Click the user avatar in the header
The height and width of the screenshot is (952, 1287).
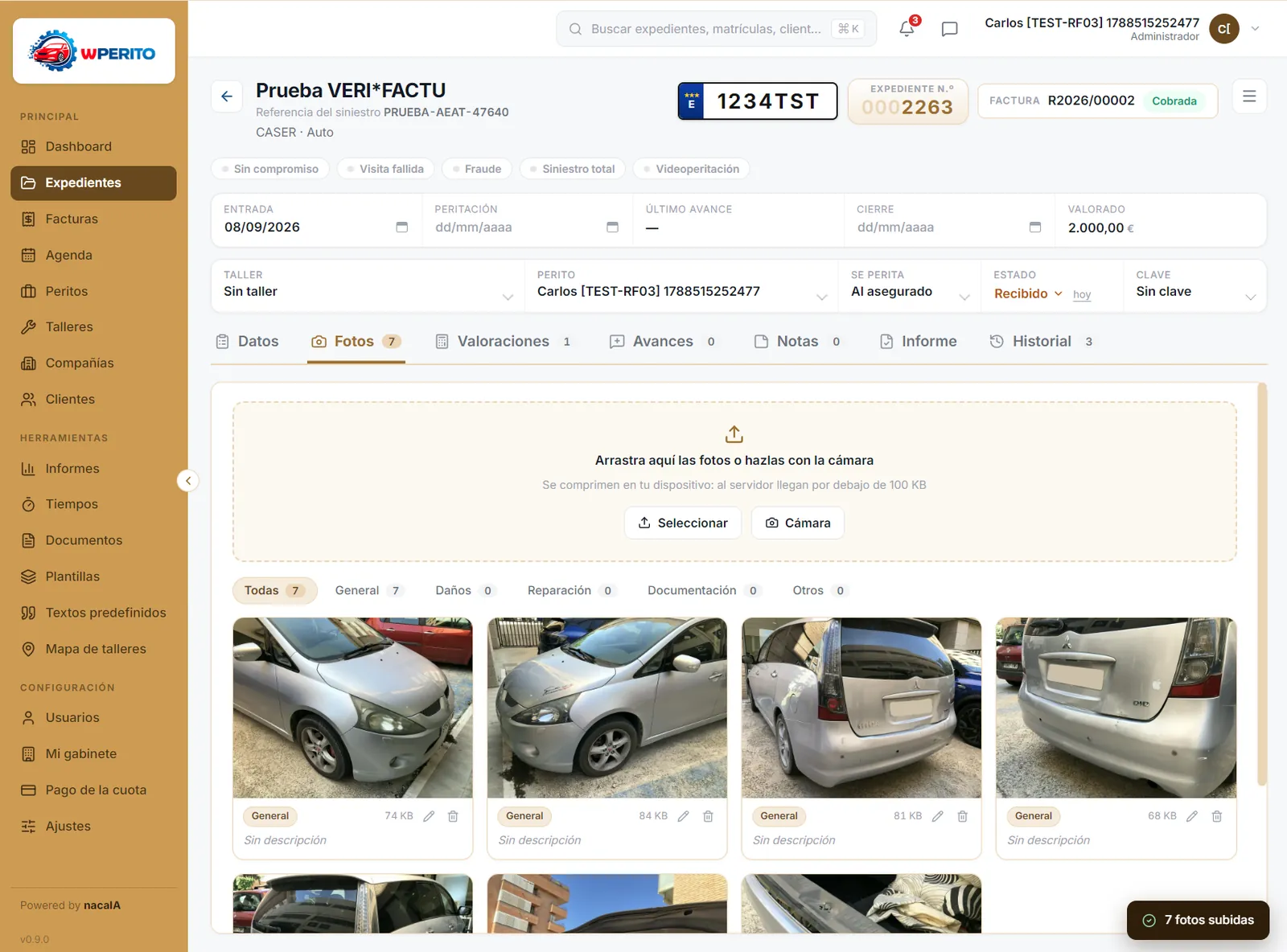[x=1223, y=29]
